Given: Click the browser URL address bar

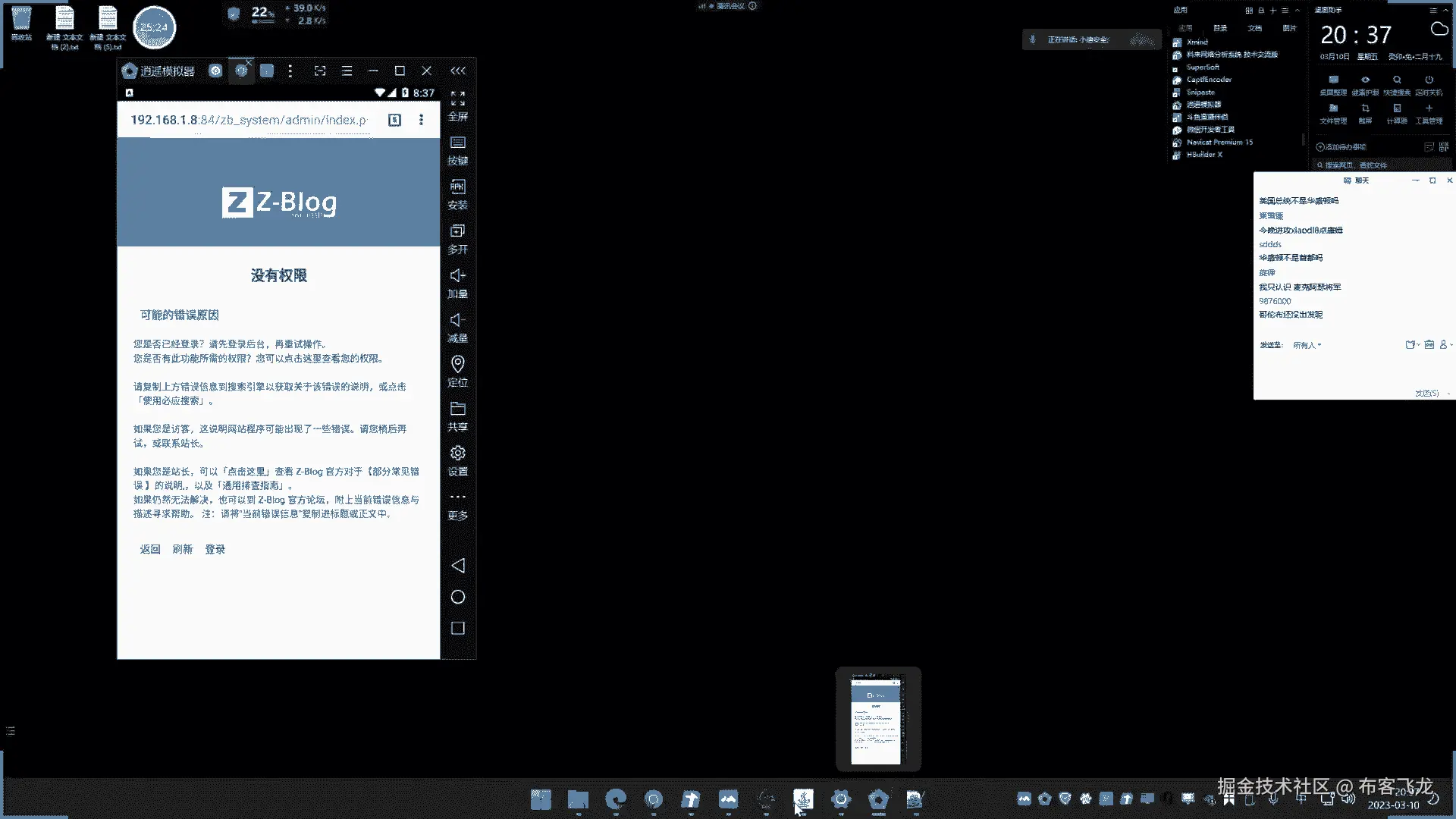Looking at the screenshot, I should (x=249, y=120).
